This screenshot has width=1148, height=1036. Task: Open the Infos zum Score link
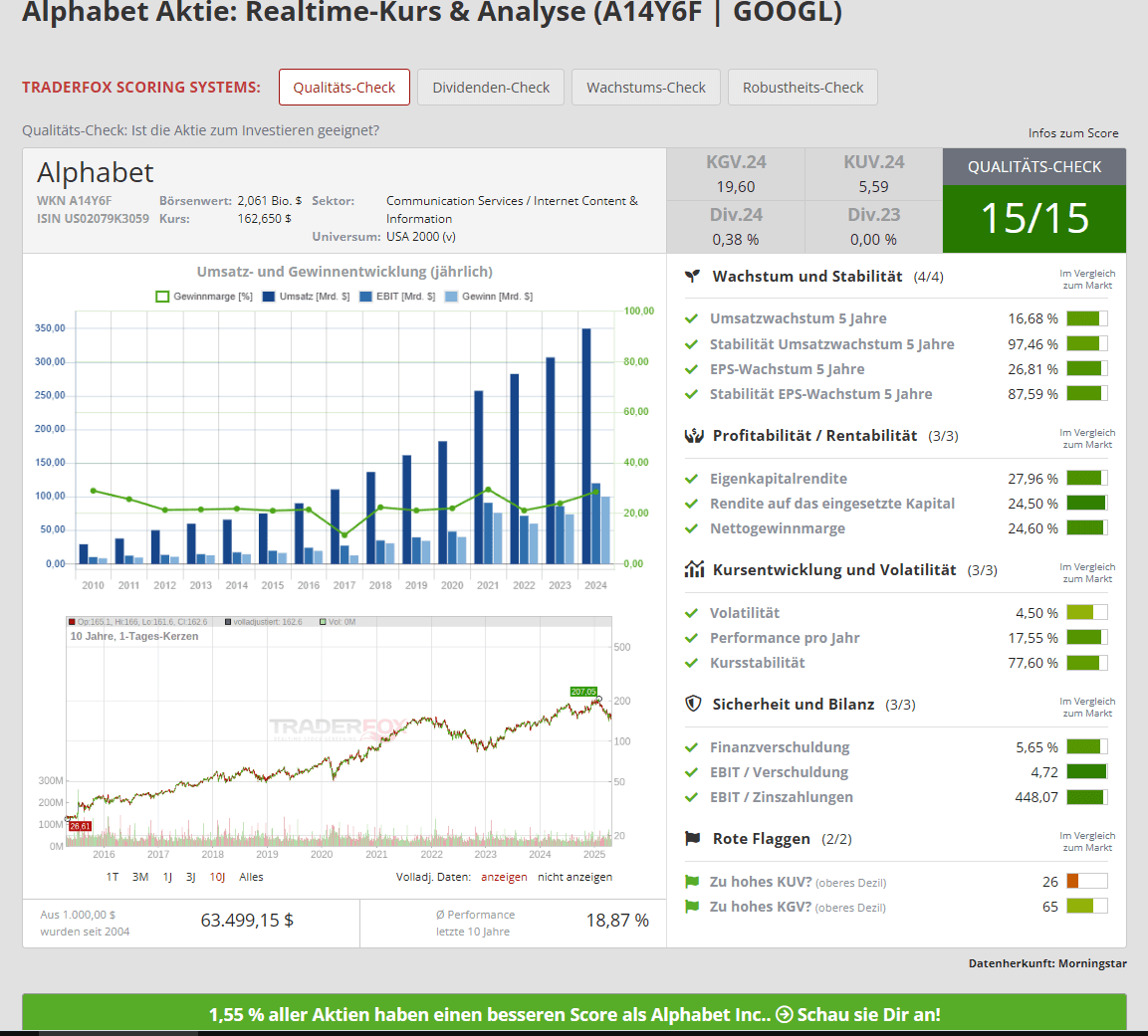[1072, 133]
